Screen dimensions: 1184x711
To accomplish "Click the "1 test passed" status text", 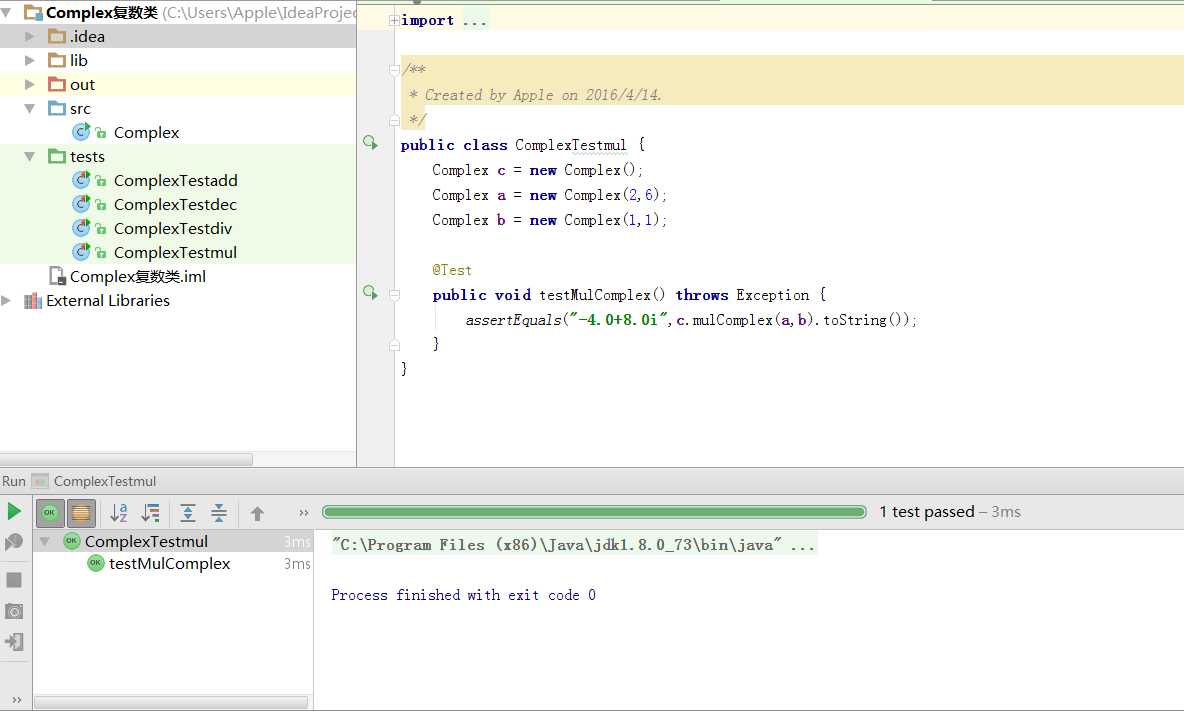I will point(927,512).
